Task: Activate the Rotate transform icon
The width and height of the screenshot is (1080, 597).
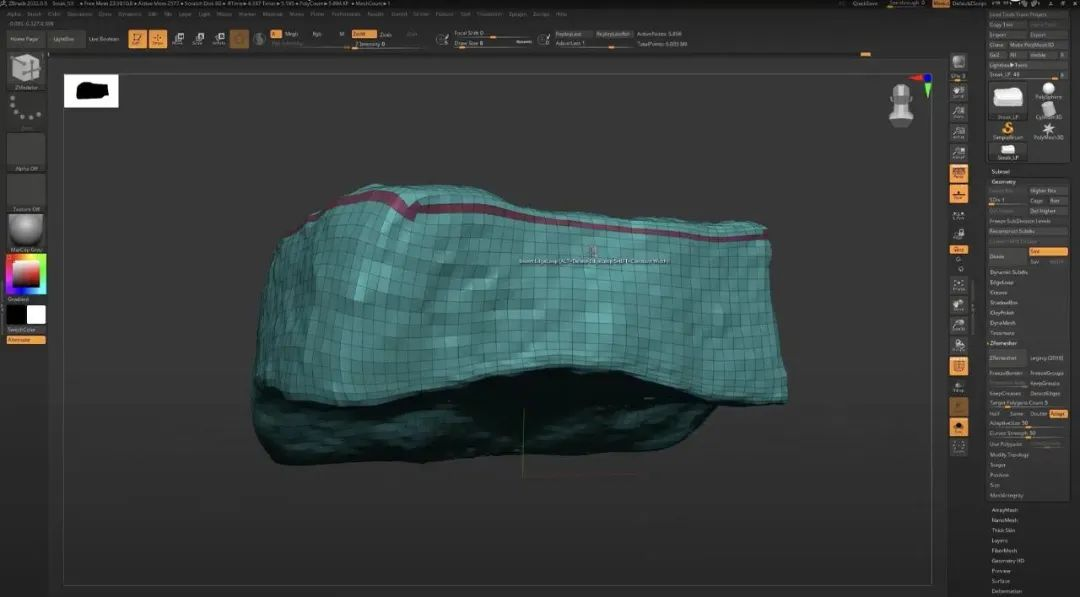Action: 218,39
